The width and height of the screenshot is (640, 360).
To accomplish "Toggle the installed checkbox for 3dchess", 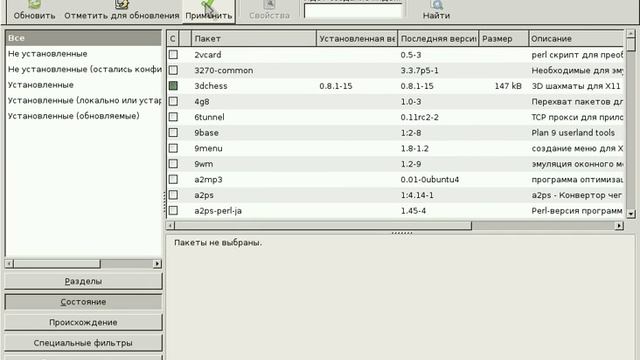I will pyautogui.click(x=173, y=86).
